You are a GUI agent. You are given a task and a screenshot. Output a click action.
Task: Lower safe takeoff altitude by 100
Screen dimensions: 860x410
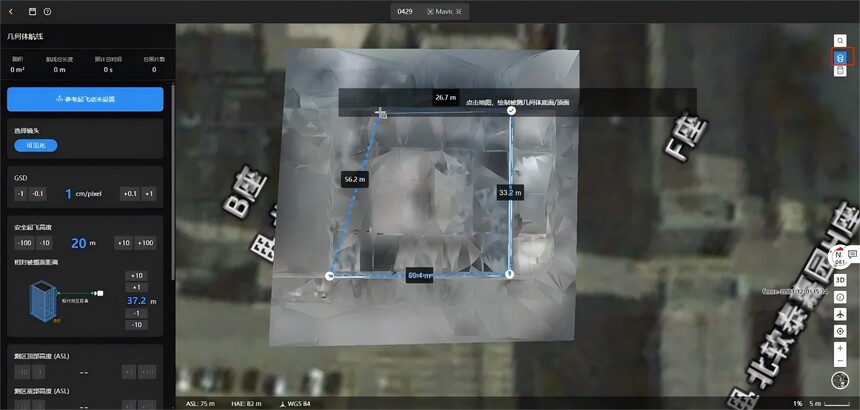pyautogui.click(x=24, y=243)
